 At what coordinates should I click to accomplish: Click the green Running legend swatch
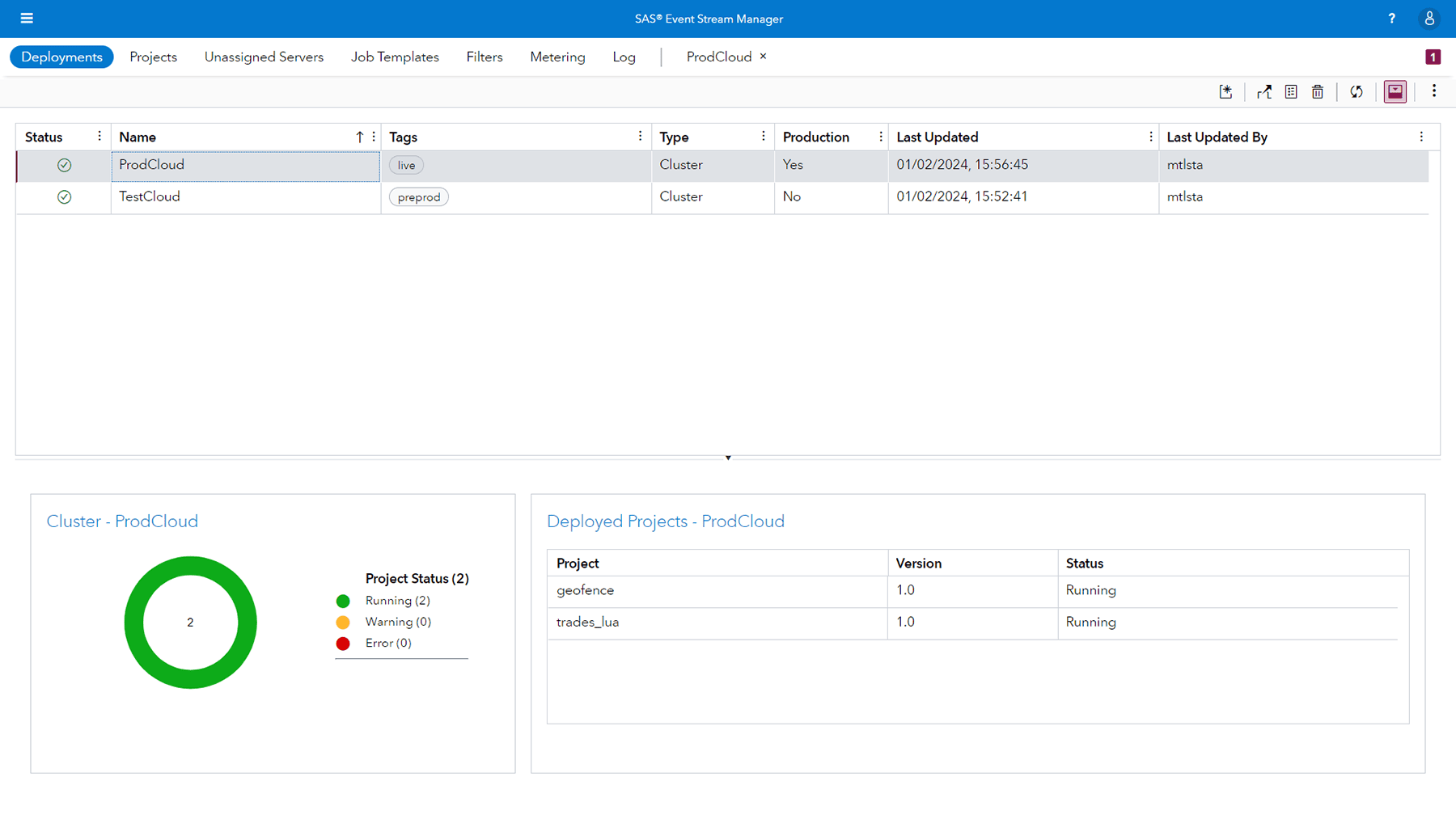[343, 601]
